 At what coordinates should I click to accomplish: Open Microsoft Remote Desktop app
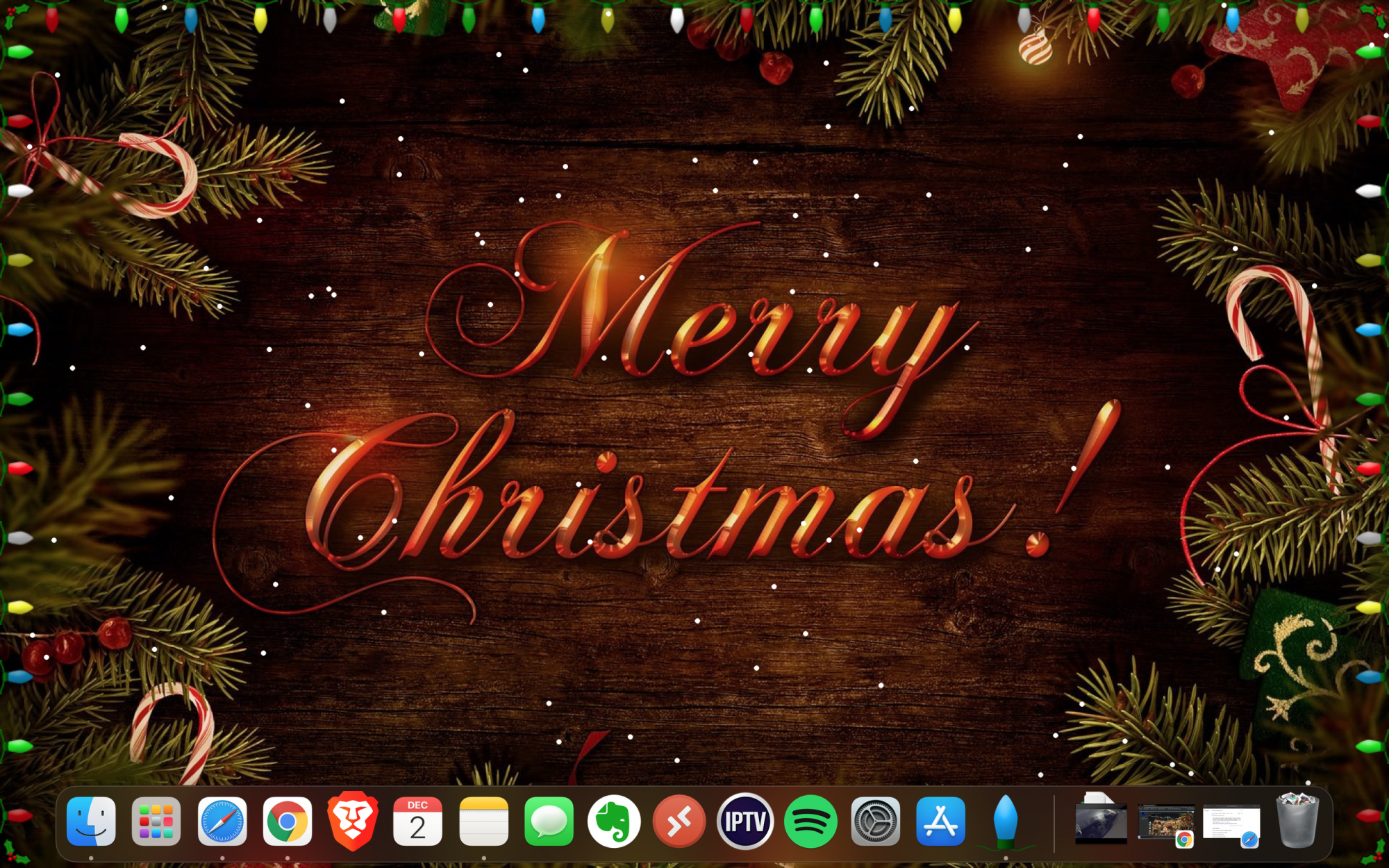coord(679,822)
